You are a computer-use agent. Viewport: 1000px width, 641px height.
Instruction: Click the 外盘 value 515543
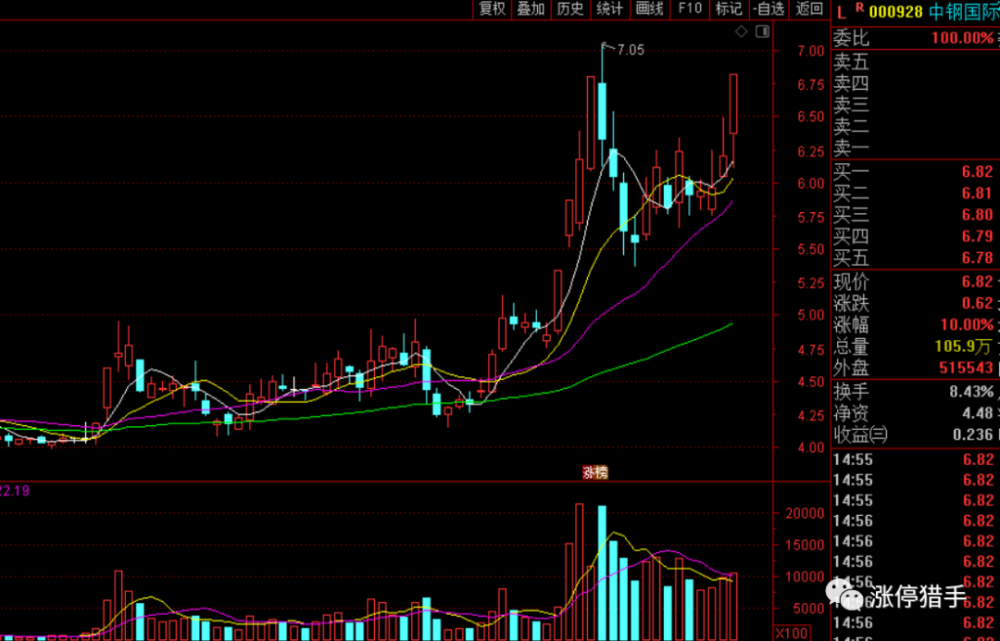click(x=966, y=368)
